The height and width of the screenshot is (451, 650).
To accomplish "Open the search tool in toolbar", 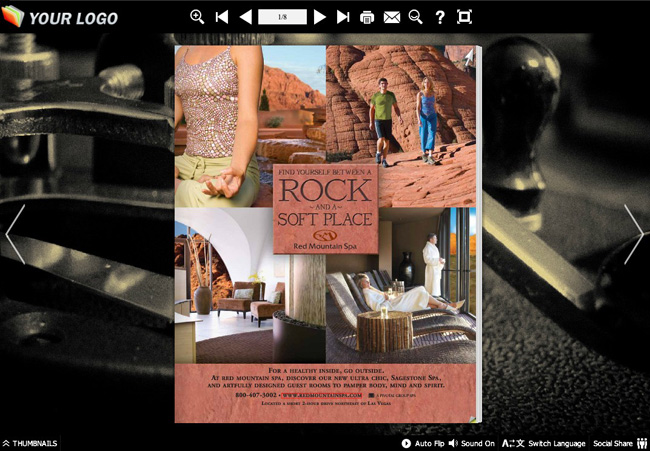I will click(415, 17).
